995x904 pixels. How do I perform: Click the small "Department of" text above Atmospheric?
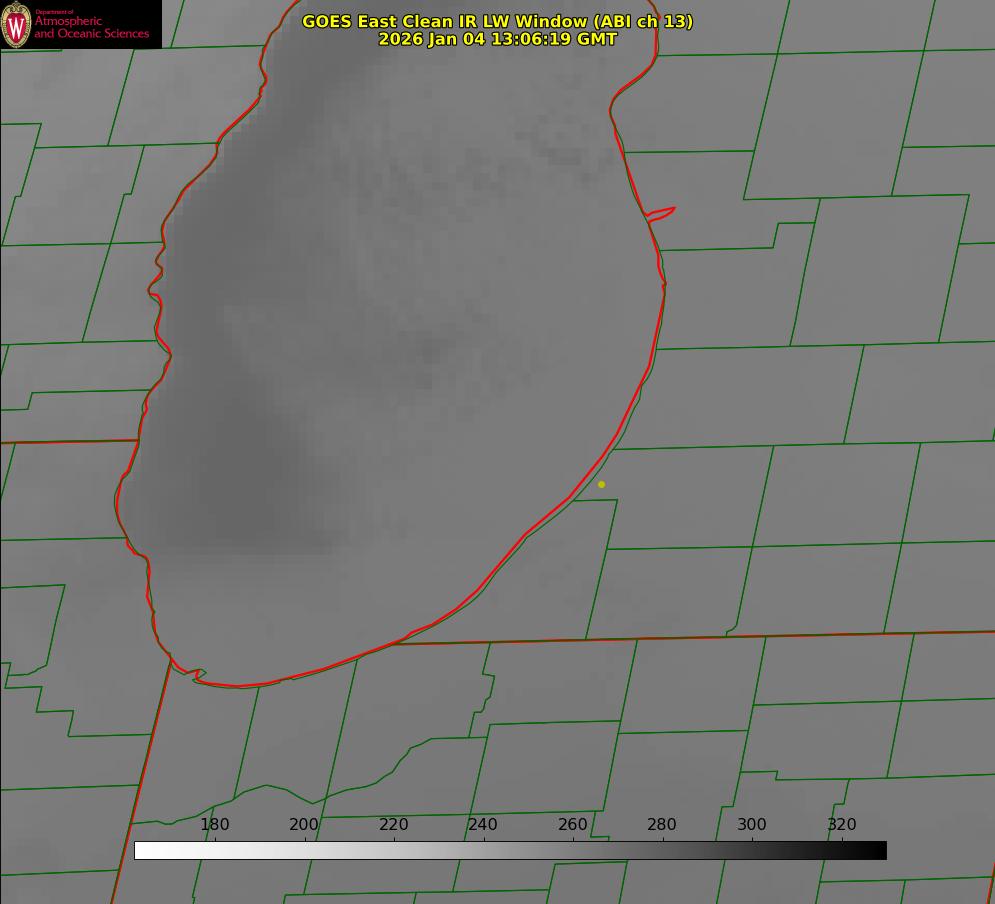pyautogui.click(x=54, y=12)
